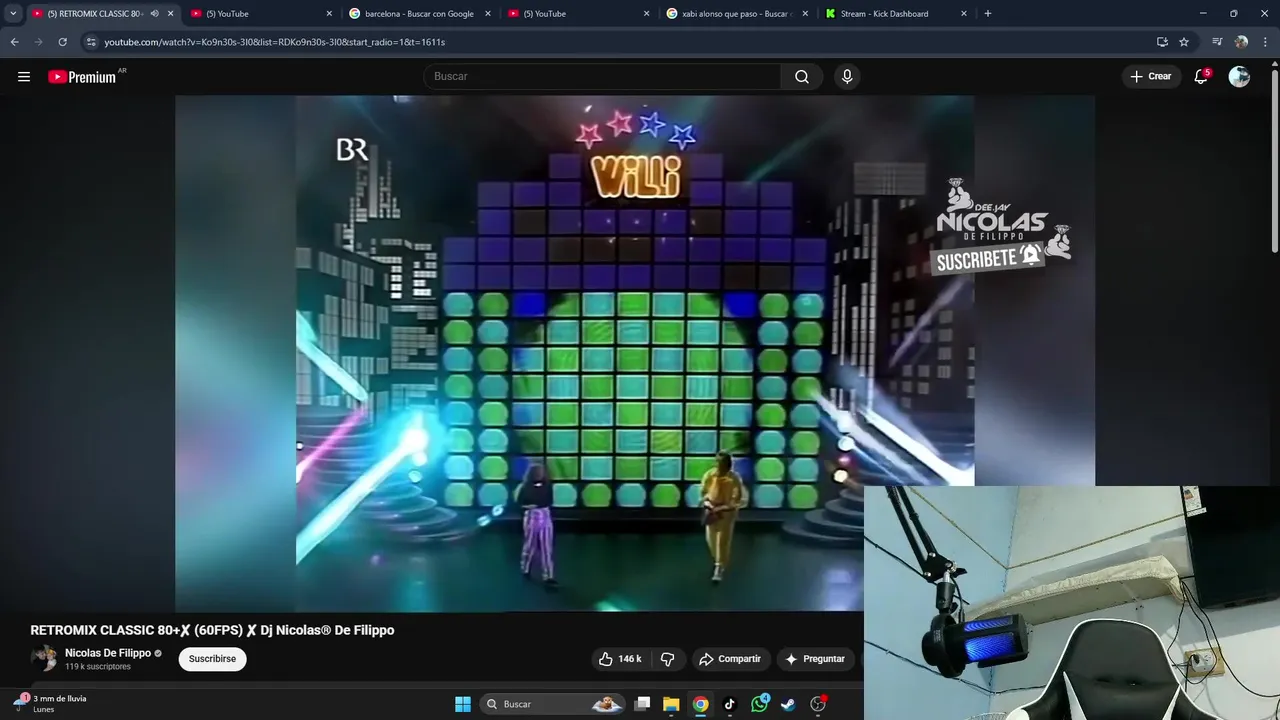The height and width of the screenshot is (720, 1280).
Task: Go to YouTube Premium home logo
Action: click(83, 77)
